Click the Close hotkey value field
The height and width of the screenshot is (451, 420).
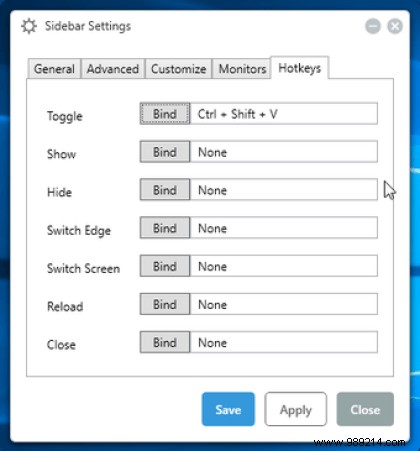click(284, 342)
